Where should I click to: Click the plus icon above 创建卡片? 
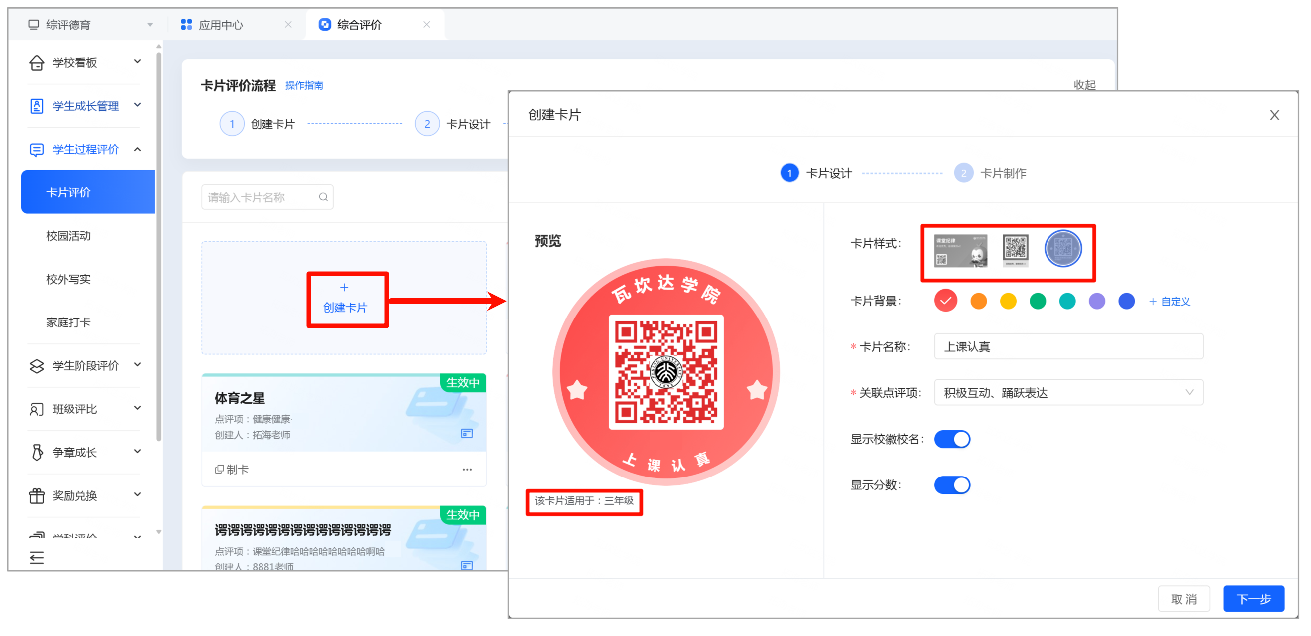pos(344,287)
